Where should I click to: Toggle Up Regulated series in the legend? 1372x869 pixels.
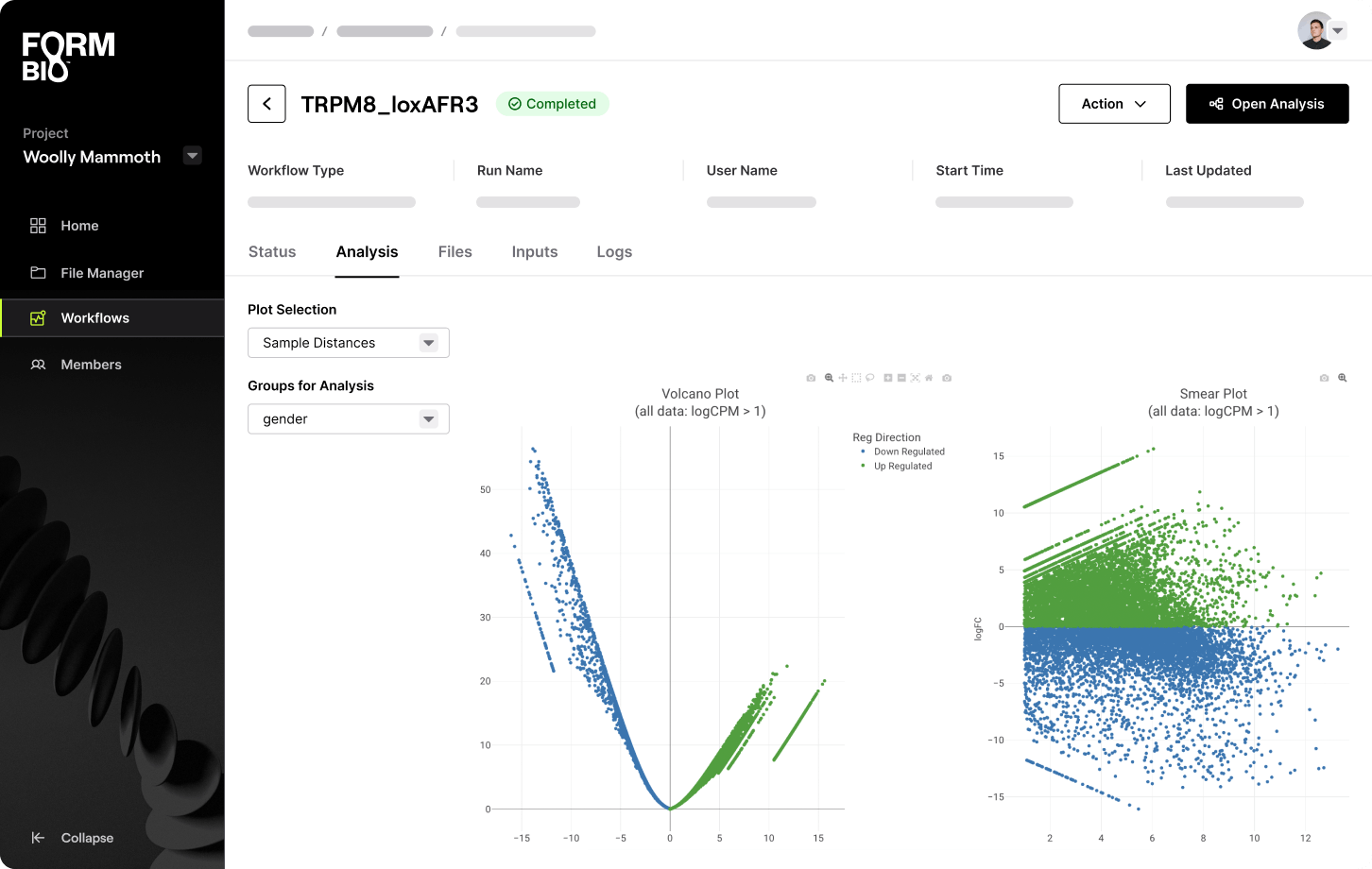(902, 466)
